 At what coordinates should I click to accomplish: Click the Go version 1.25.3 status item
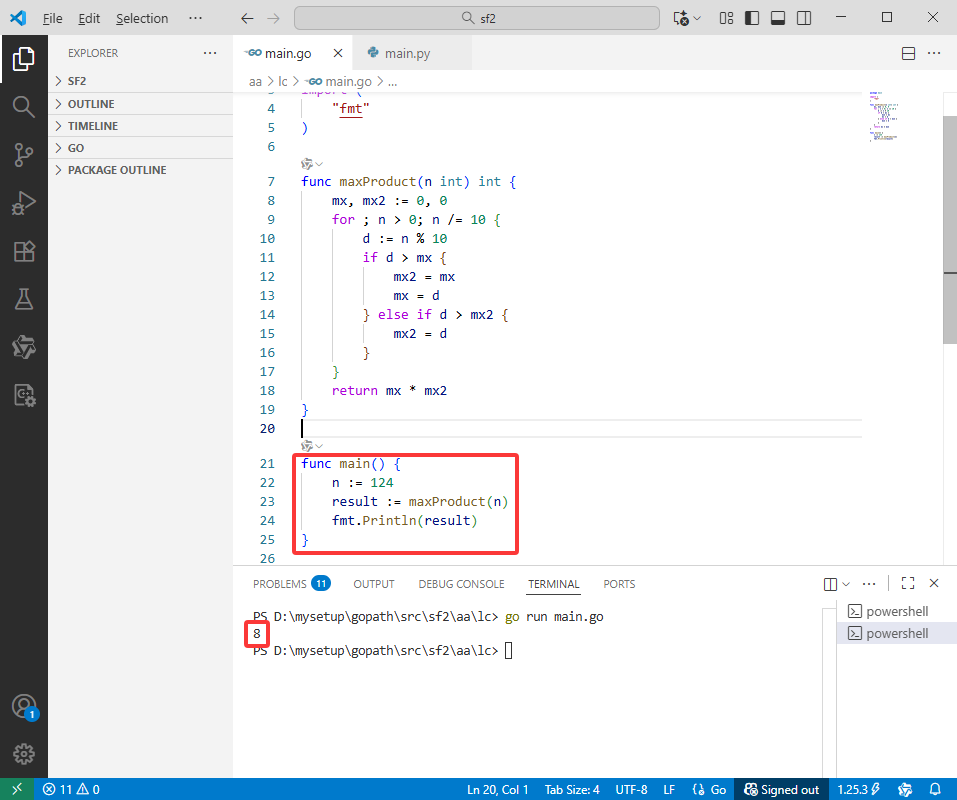[858, 789]
